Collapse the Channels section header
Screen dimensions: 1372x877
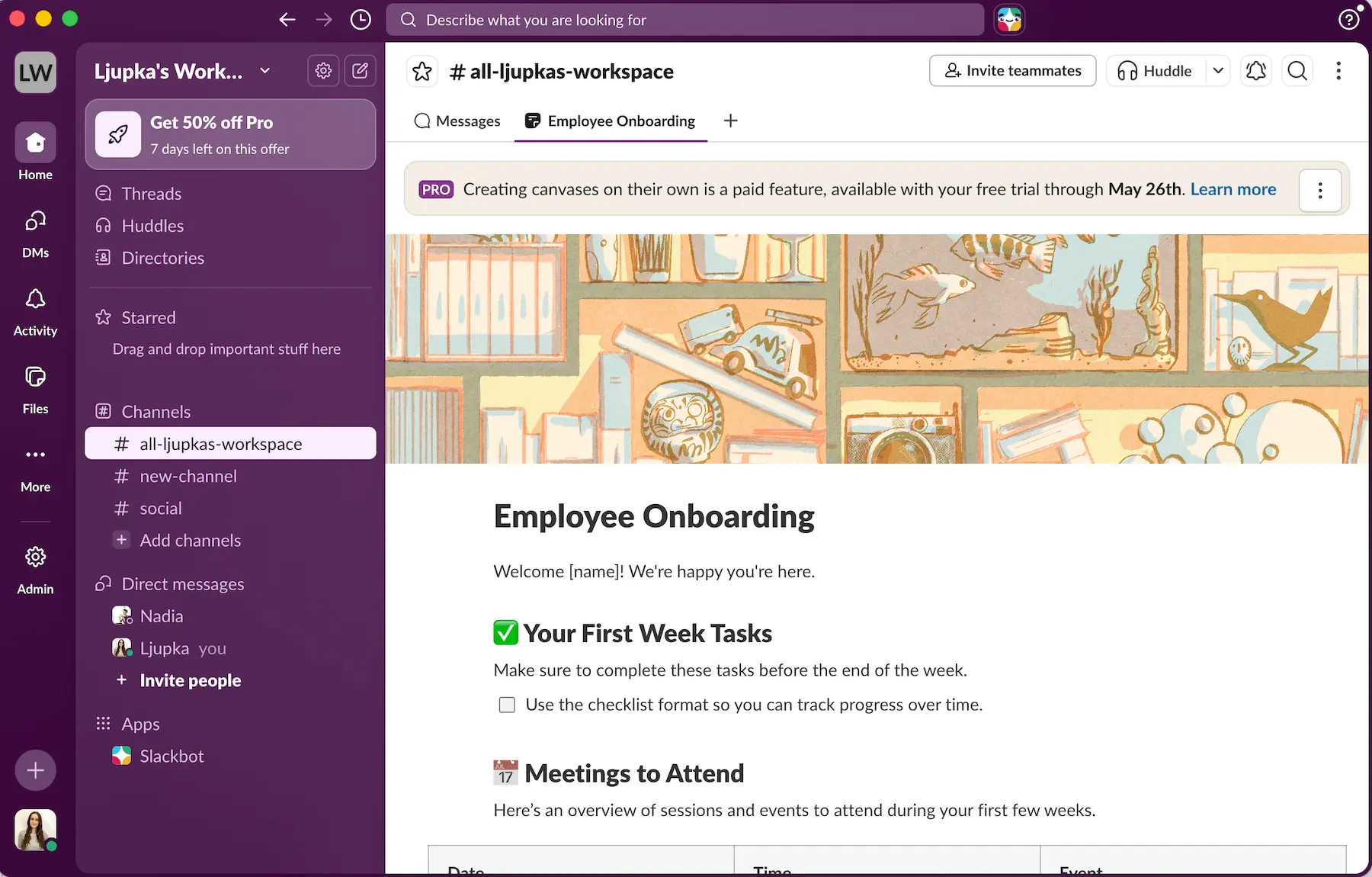coord(156,412)
